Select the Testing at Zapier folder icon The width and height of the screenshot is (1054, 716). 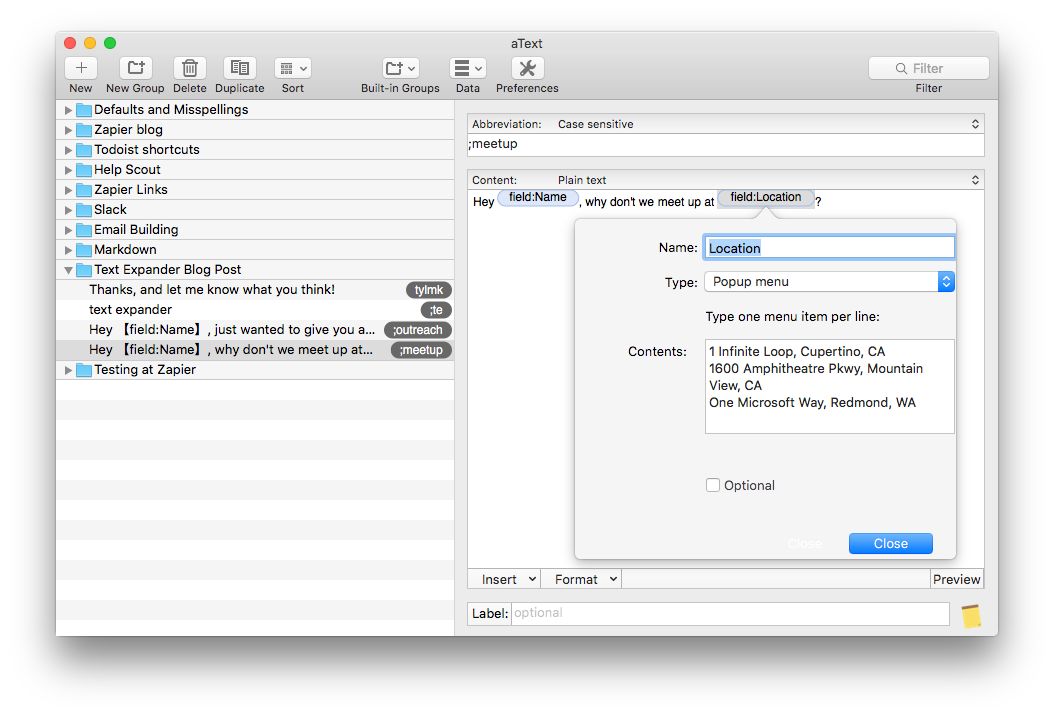(x=84, y=370)
